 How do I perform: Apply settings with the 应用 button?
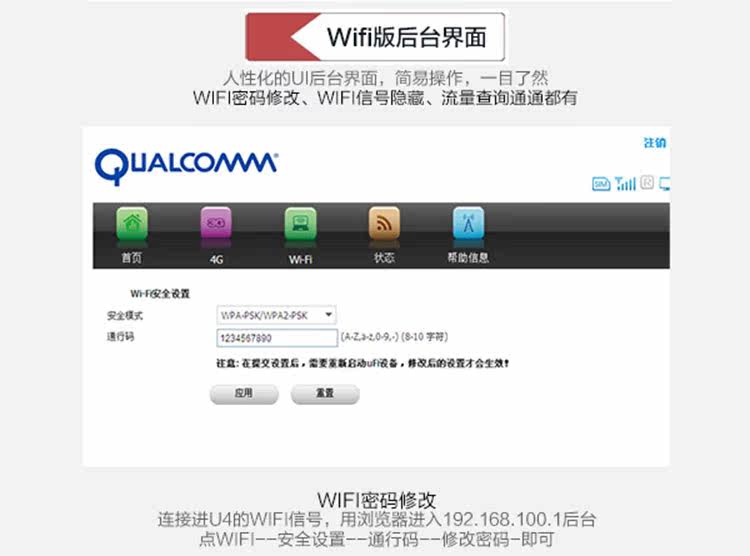coord(244,394)
